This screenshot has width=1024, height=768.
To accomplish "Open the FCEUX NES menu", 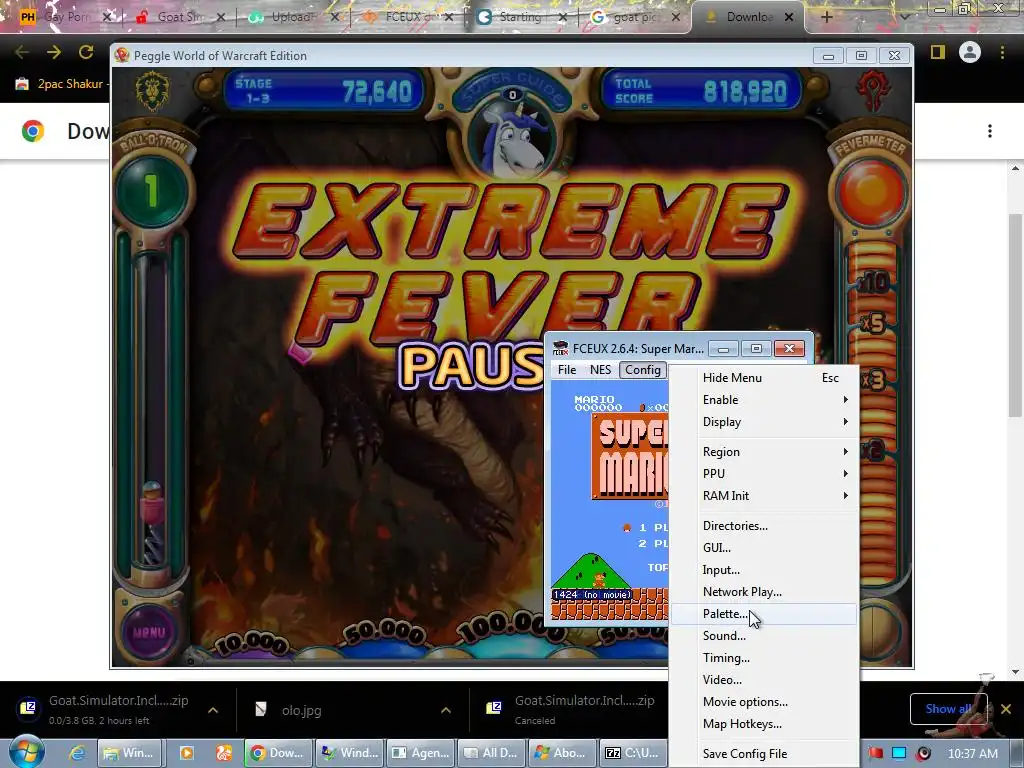I will [600, 370].
